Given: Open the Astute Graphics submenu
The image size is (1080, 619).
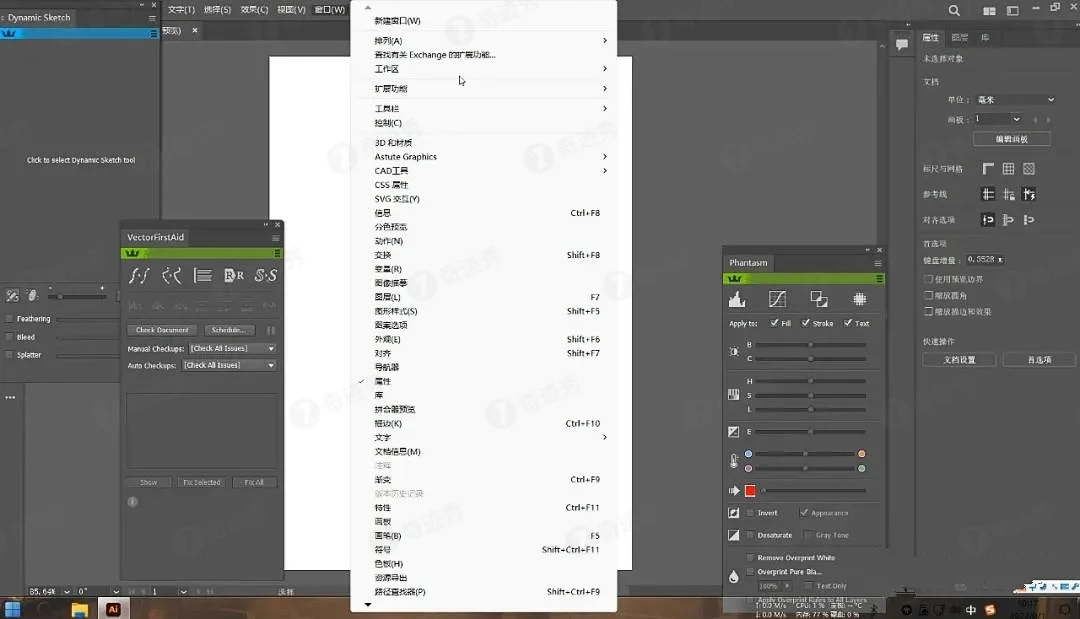Looking at the screenshot, I should pos(405,156).
